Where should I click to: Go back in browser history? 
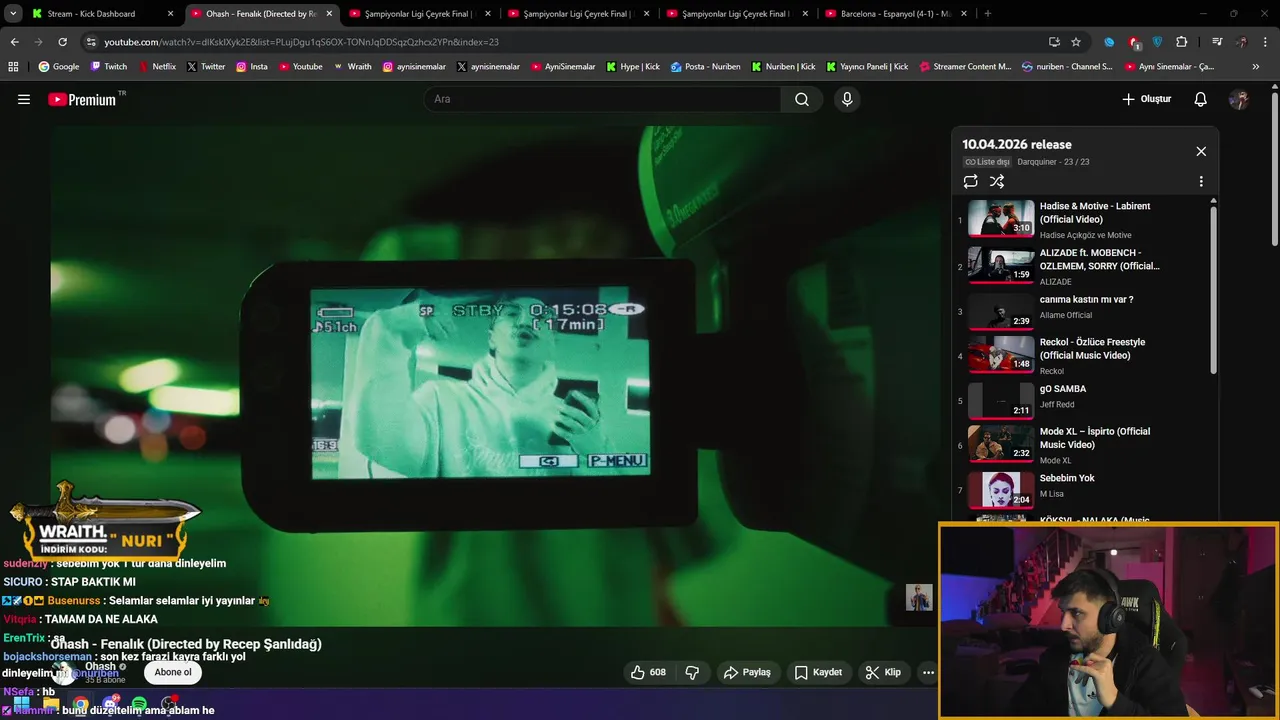tap(14, 42)
